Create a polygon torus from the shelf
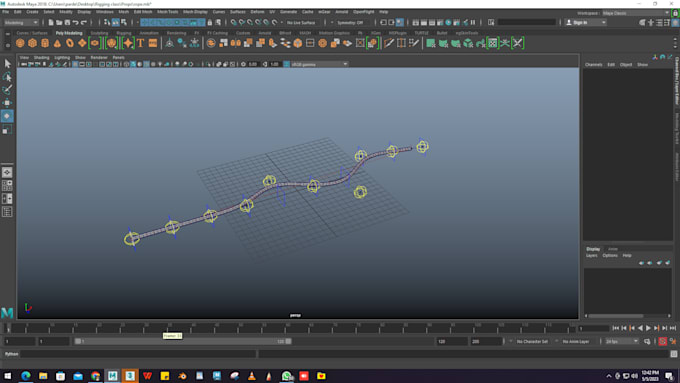 [x=70, y=43]
